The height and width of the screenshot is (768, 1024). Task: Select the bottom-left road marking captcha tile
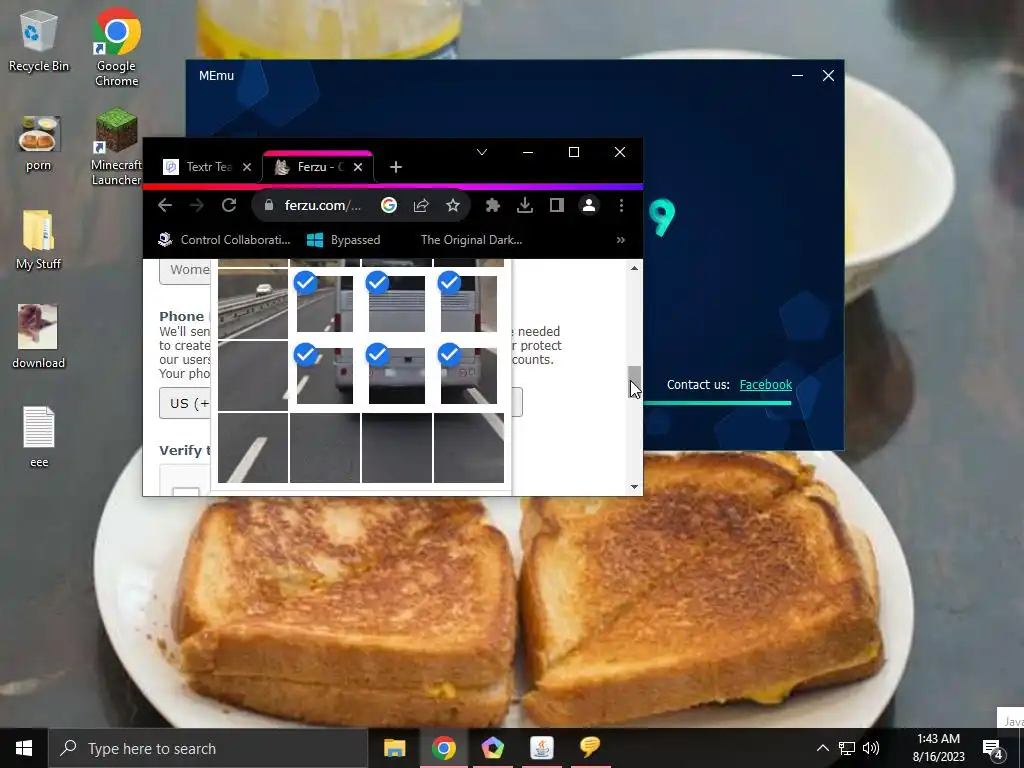pos(253,448)
